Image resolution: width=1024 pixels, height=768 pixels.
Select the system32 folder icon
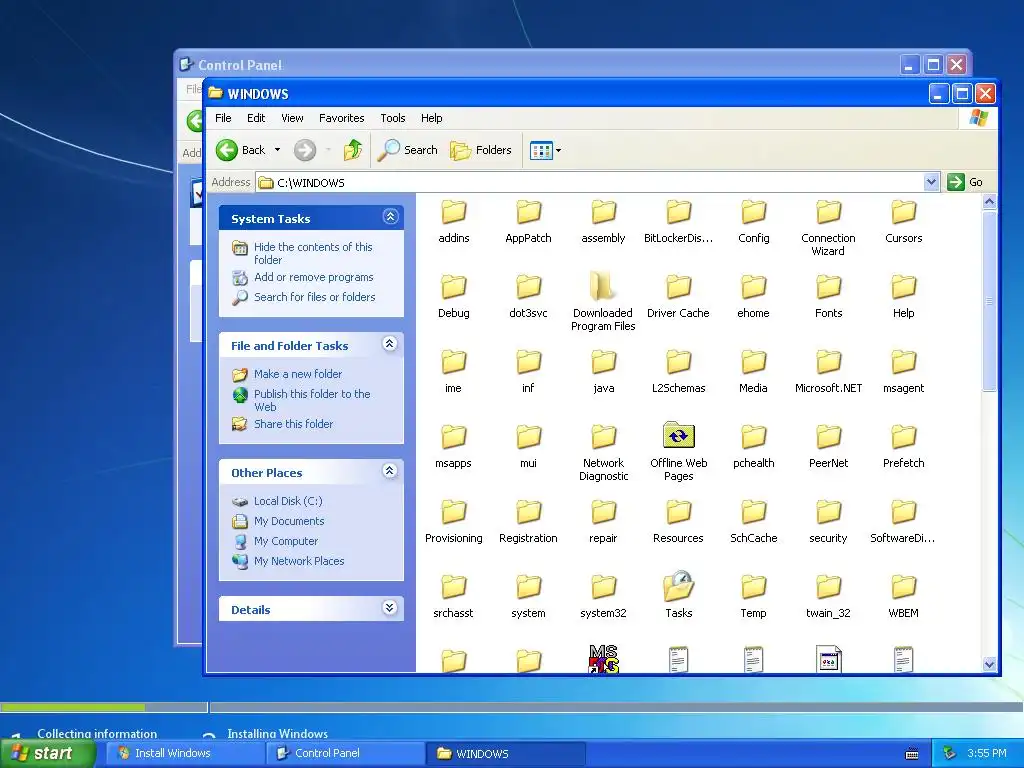(603, 588)
